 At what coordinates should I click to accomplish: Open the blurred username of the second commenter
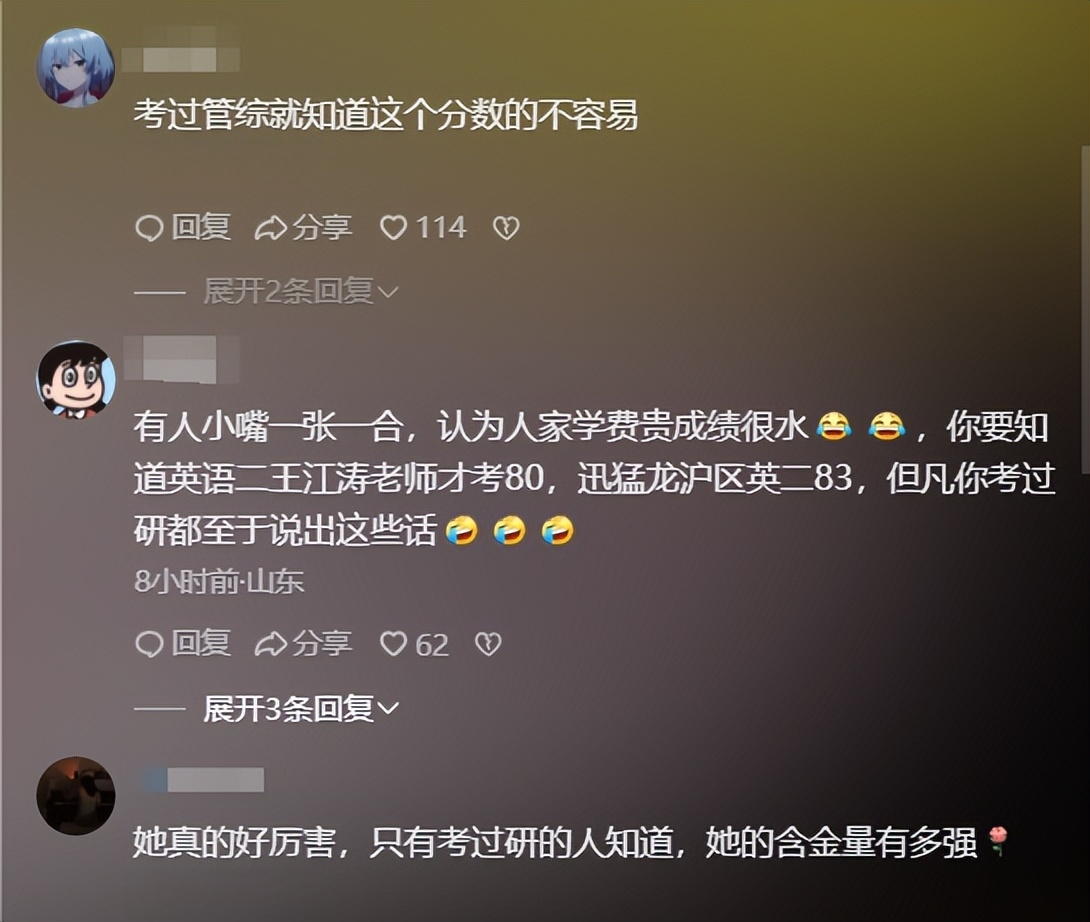coord(181,359)
